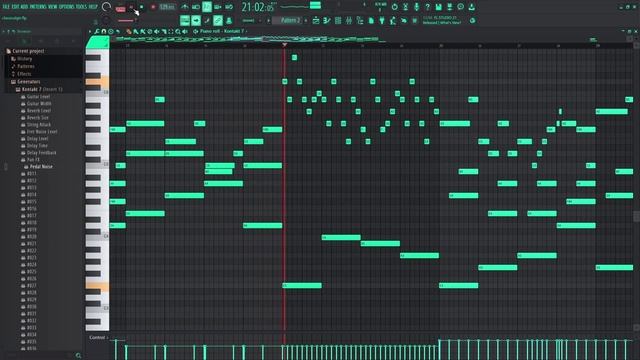Open the snap selector dropdown
640x360 pixels.
[x=250, y=20]
